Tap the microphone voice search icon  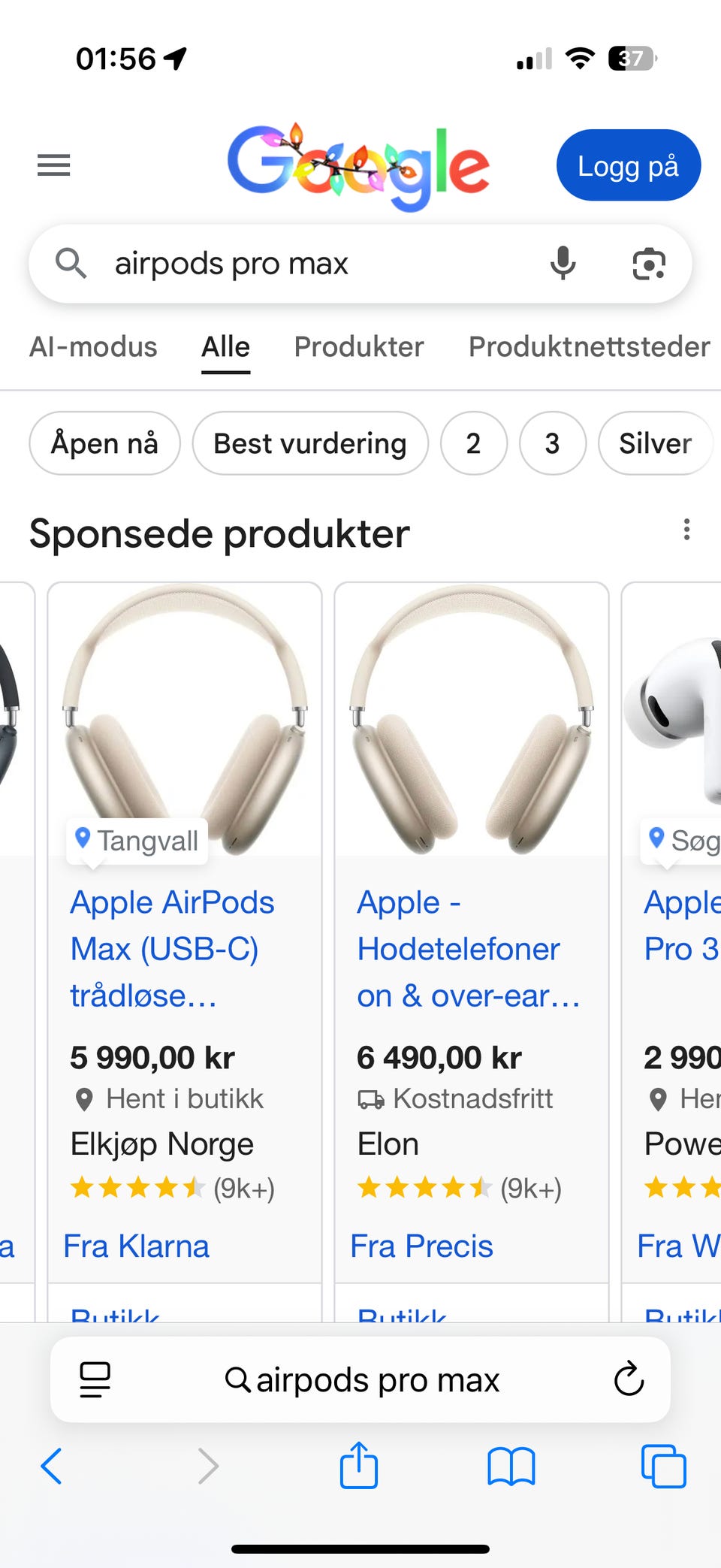[563, 264]
